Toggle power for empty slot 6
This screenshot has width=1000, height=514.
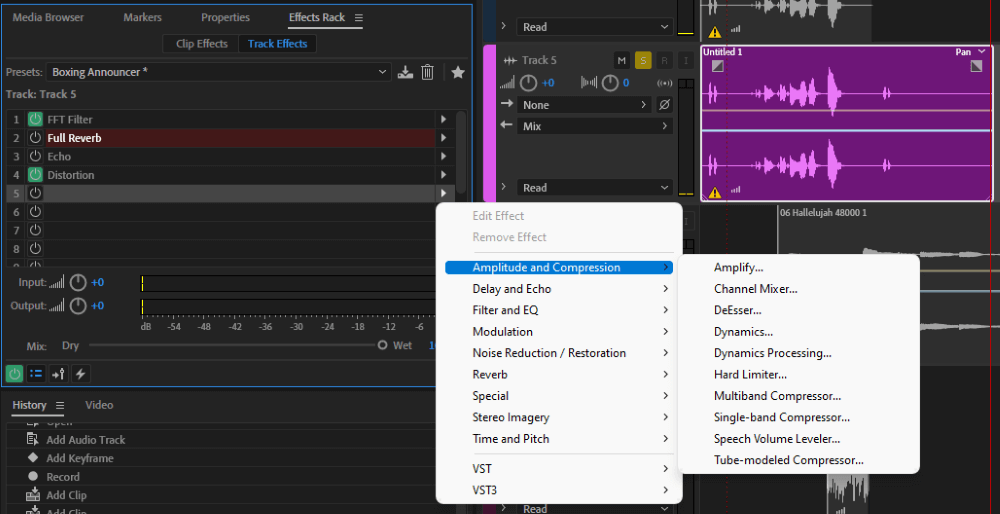tap(35, 212)
